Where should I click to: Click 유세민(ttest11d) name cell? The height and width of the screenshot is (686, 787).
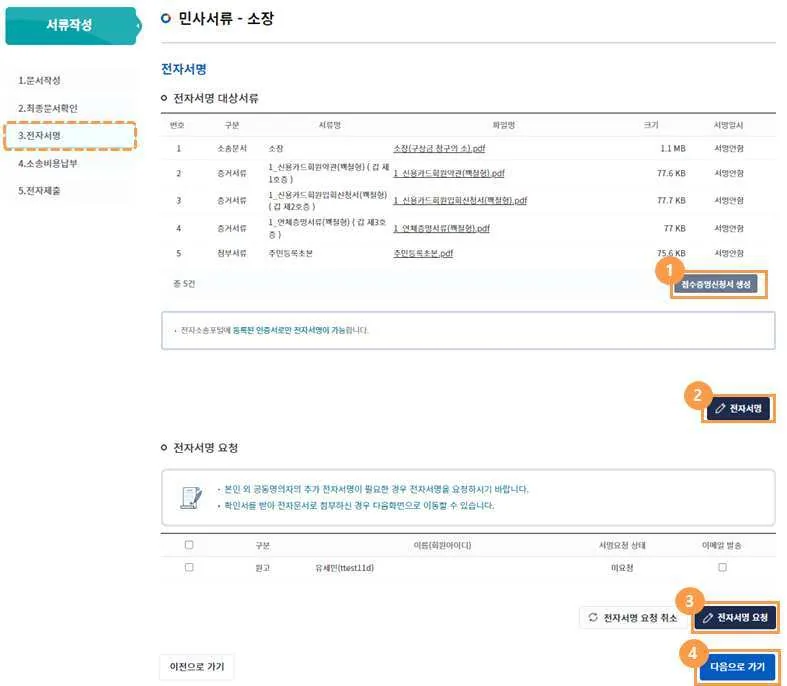[x=344, y=568]
